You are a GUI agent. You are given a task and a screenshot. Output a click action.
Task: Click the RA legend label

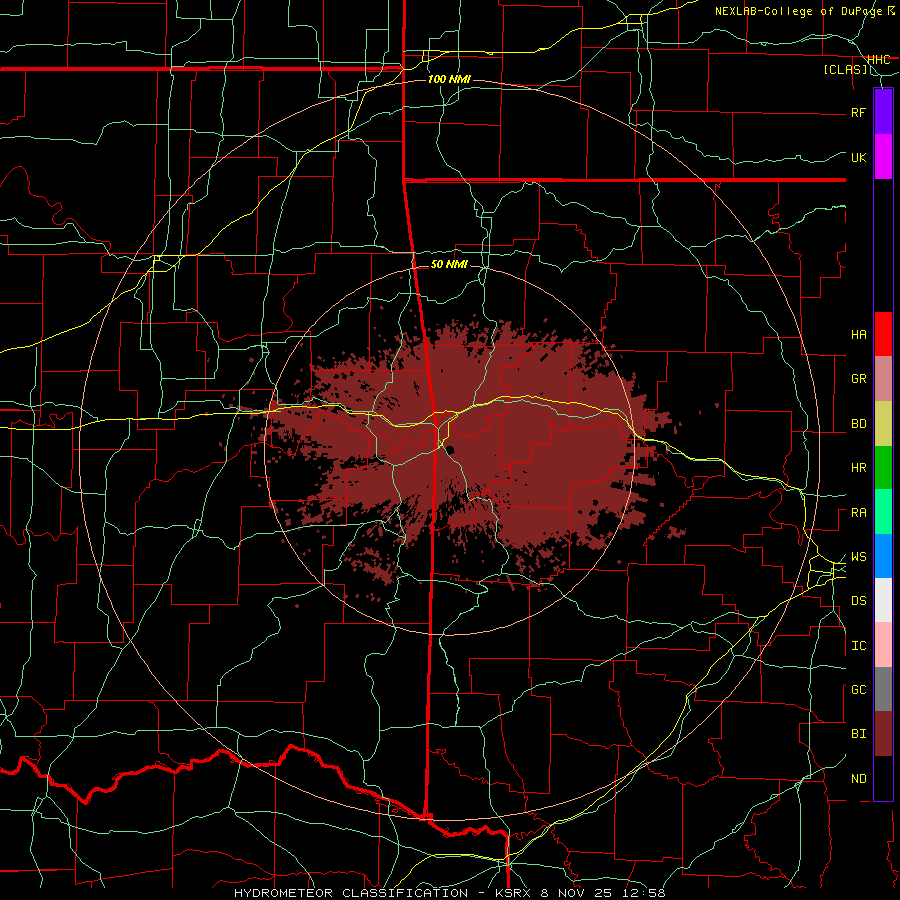click(x=858, y=513)
